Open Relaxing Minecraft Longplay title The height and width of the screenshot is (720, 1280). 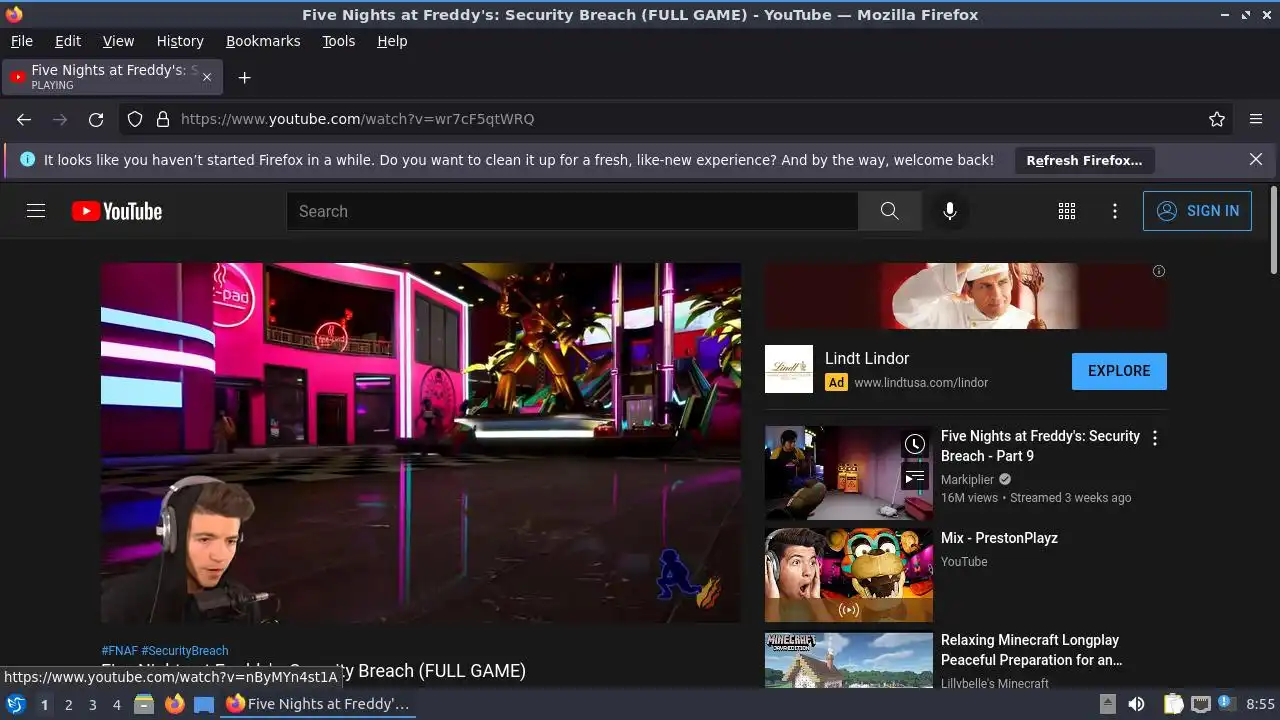tap(1031, 650)
